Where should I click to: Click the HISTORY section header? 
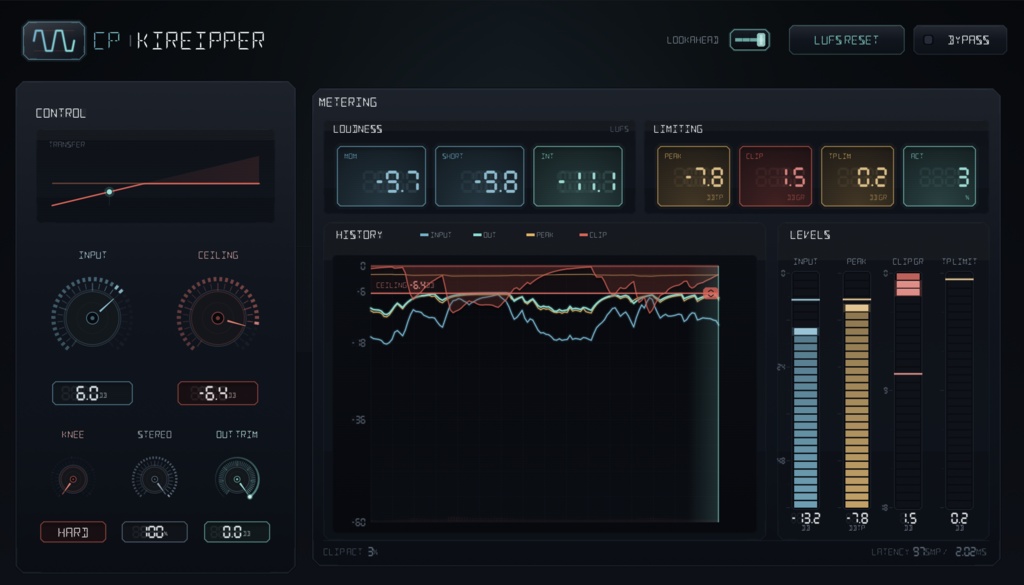359,235
